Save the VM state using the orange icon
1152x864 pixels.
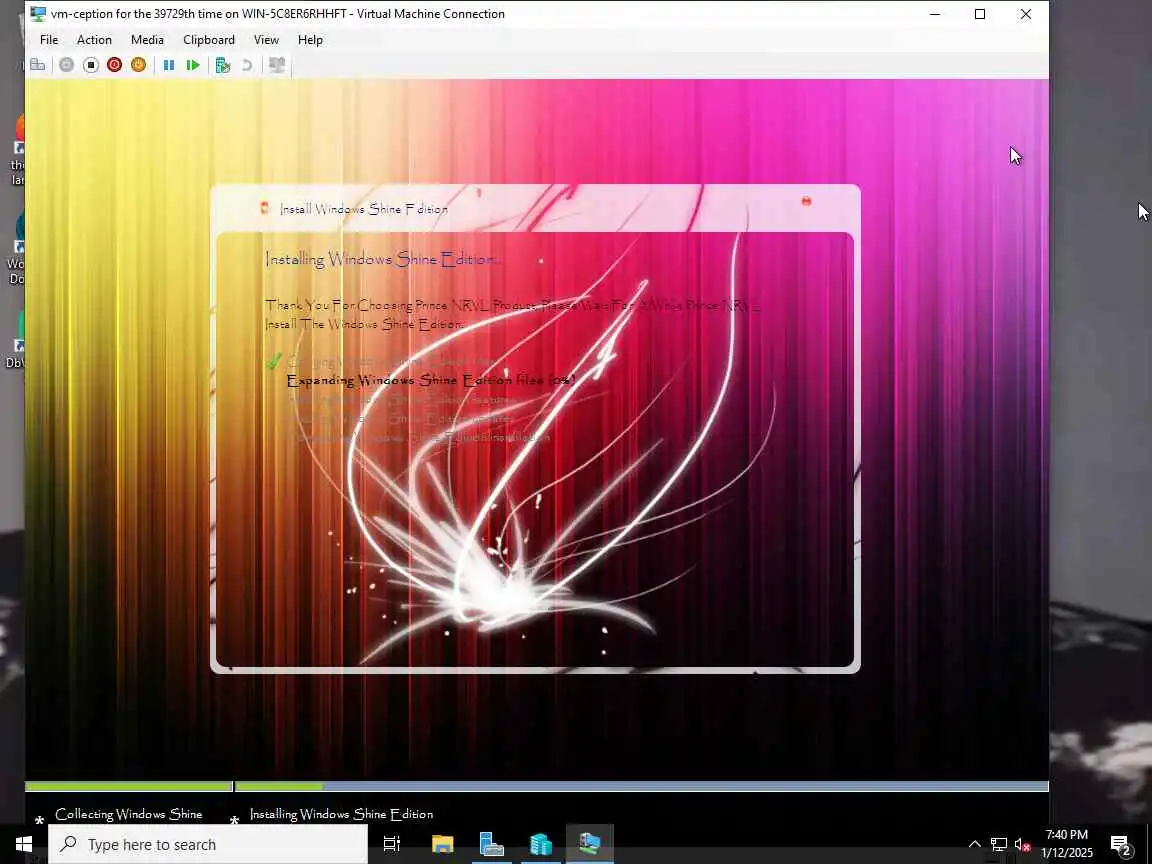[x=138, y=65]
